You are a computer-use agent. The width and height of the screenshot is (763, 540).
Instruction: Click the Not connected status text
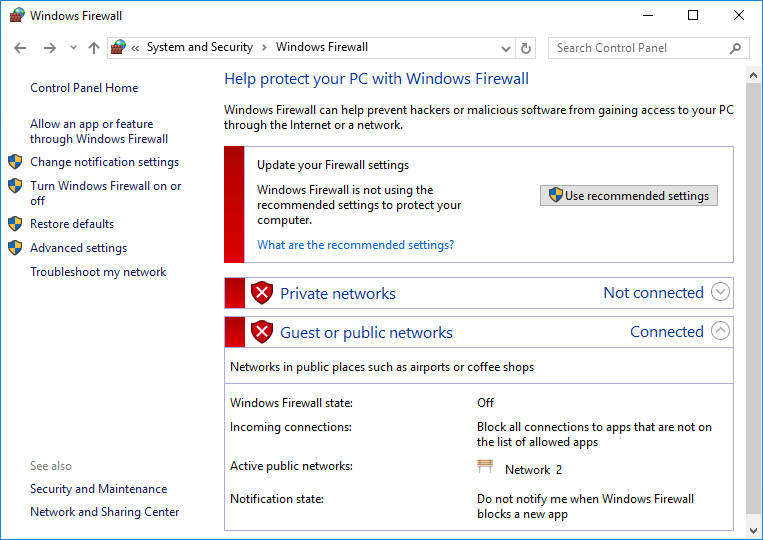pos(654,292)
